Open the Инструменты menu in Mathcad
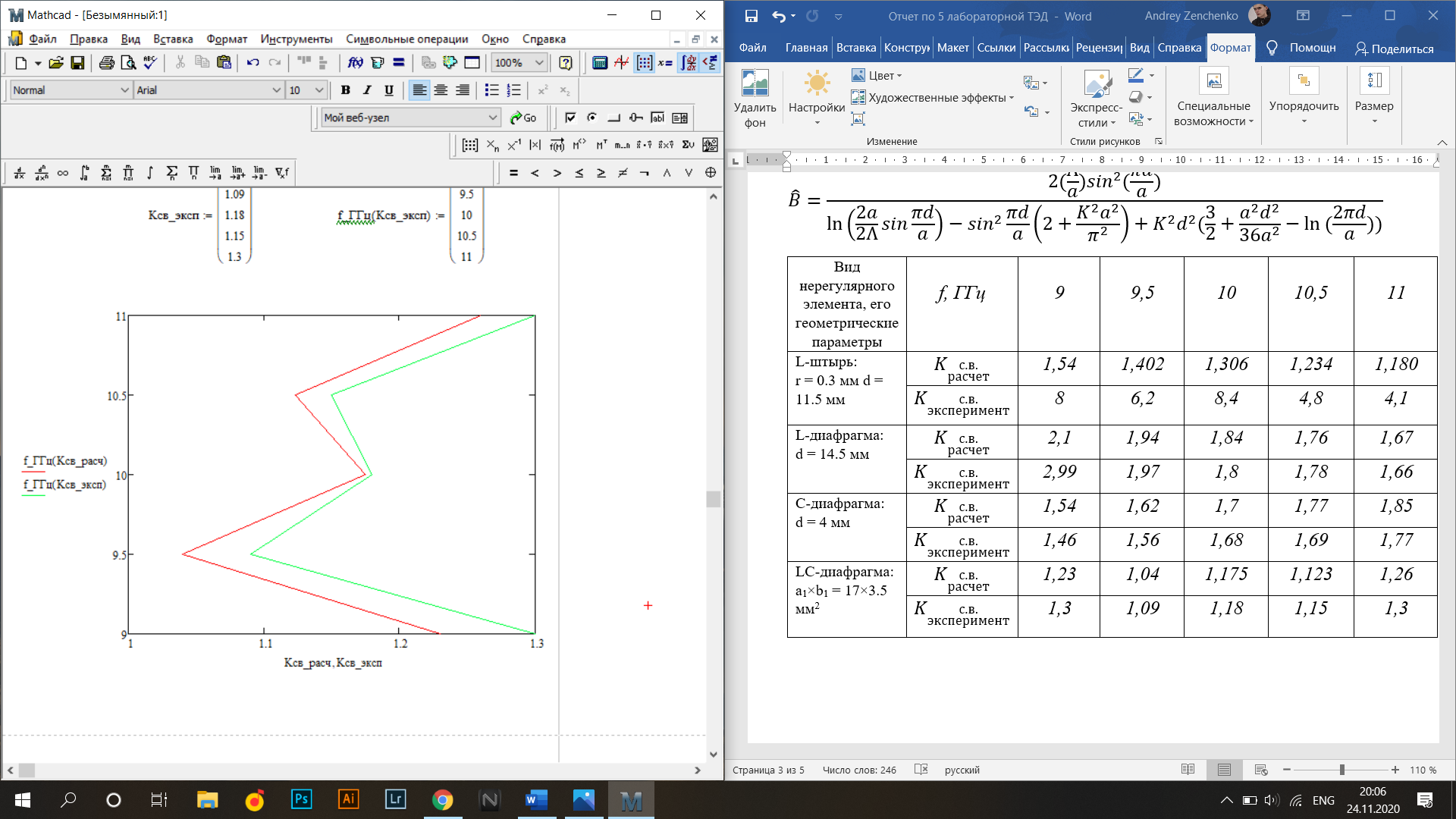The height and width of the screenshot is (819, 1456). tap(297, 39)
